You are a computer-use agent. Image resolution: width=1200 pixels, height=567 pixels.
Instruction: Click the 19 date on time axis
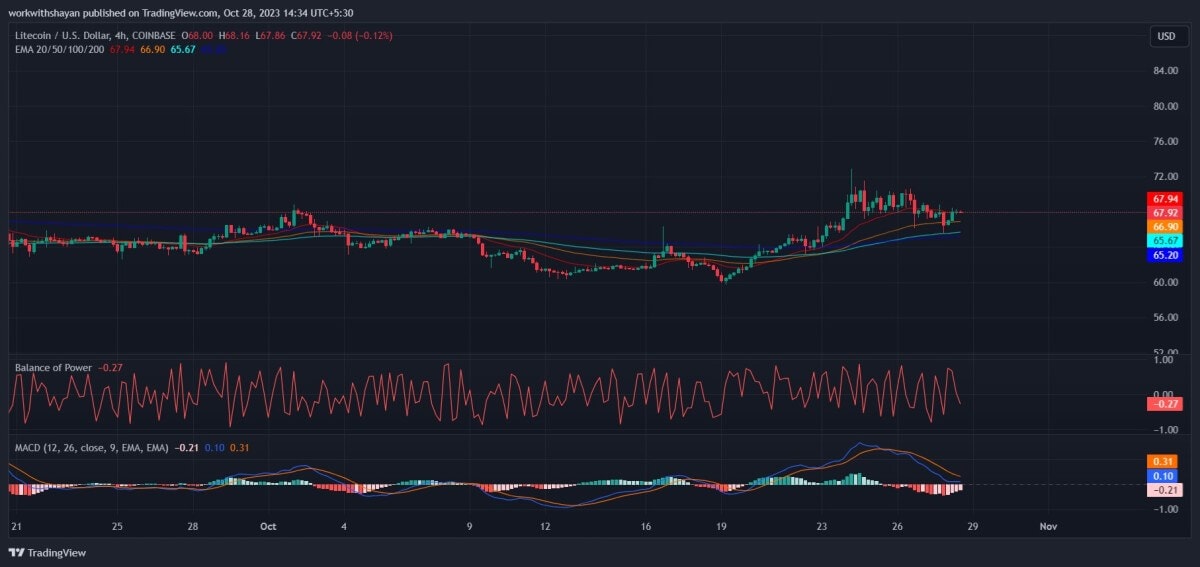click(x=721, y=526)
